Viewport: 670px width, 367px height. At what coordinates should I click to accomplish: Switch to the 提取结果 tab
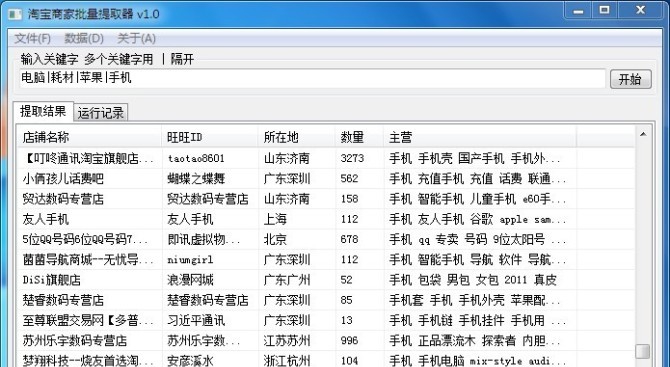click(x=43, y=112)
